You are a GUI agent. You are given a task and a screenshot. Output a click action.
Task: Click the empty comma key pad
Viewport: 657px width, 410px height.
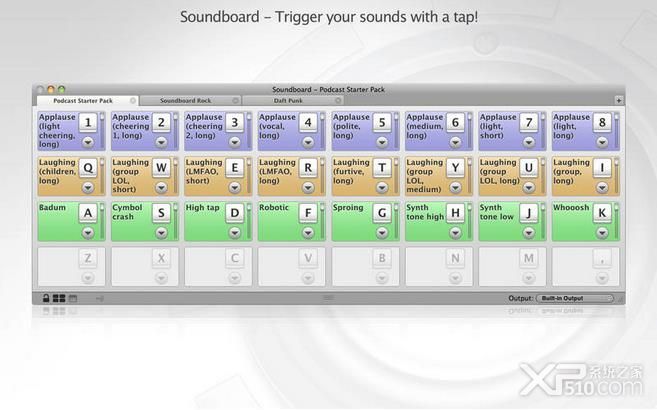[x=586, y=266]
